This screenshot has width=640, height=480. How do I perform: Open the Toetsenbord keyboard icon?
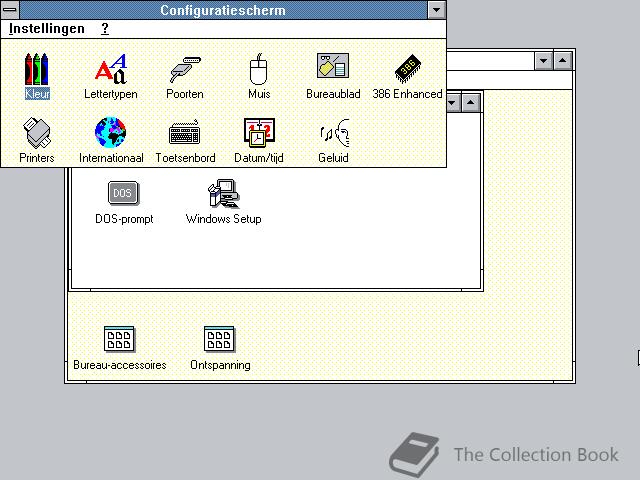[x=184, y=132]
